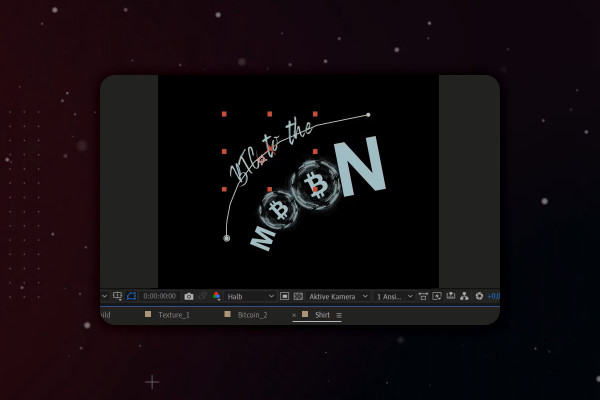Toggle the region of interest icon

click(284, 296)
